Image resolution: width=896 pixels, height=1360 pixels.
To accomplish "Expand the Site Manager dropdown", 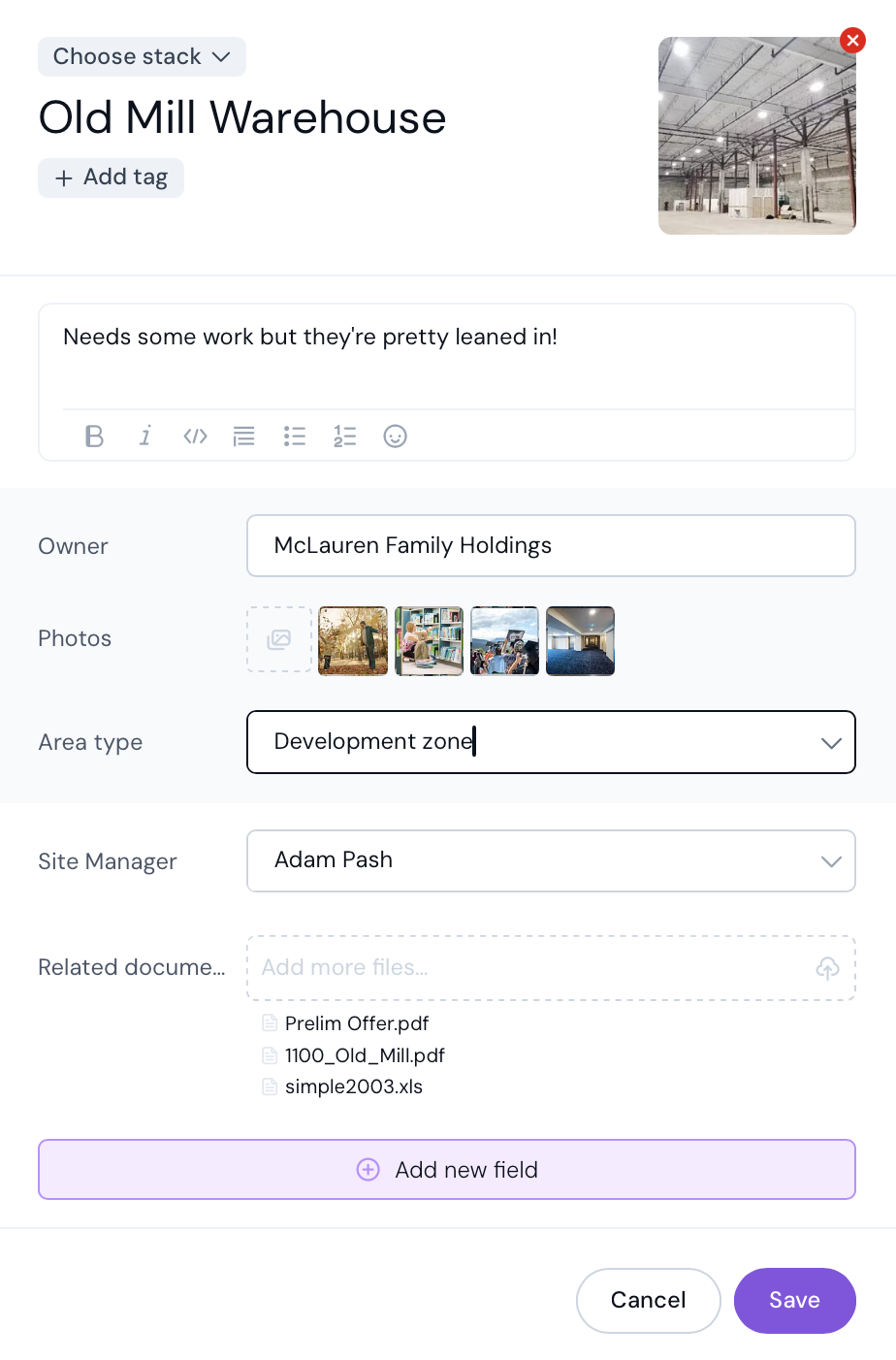I will click(x=830, y=861).
